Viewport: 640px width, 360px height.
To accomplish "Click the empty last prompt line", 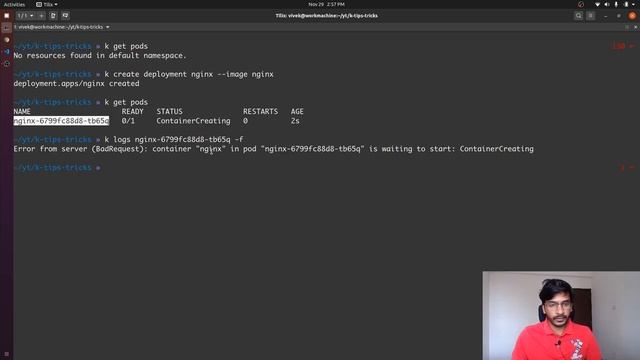I will tap(57, 168).
